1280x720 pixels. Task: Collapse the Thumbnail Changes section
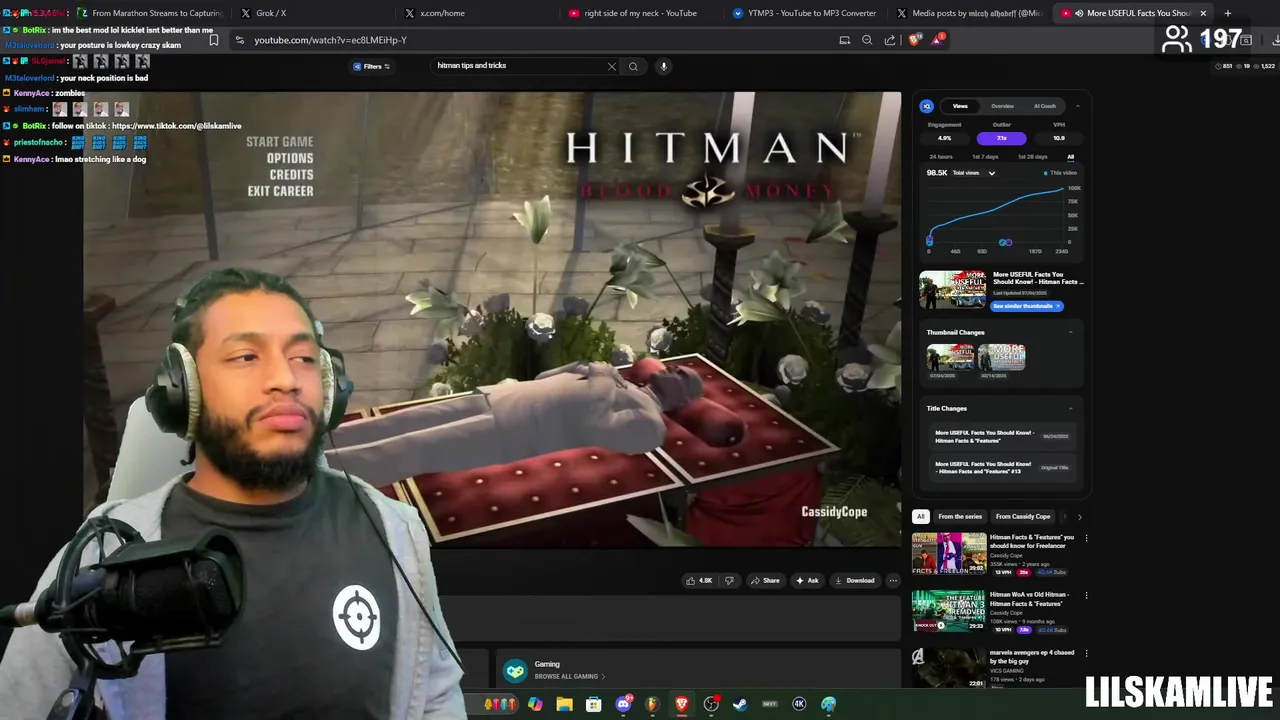pos(1070,332)
